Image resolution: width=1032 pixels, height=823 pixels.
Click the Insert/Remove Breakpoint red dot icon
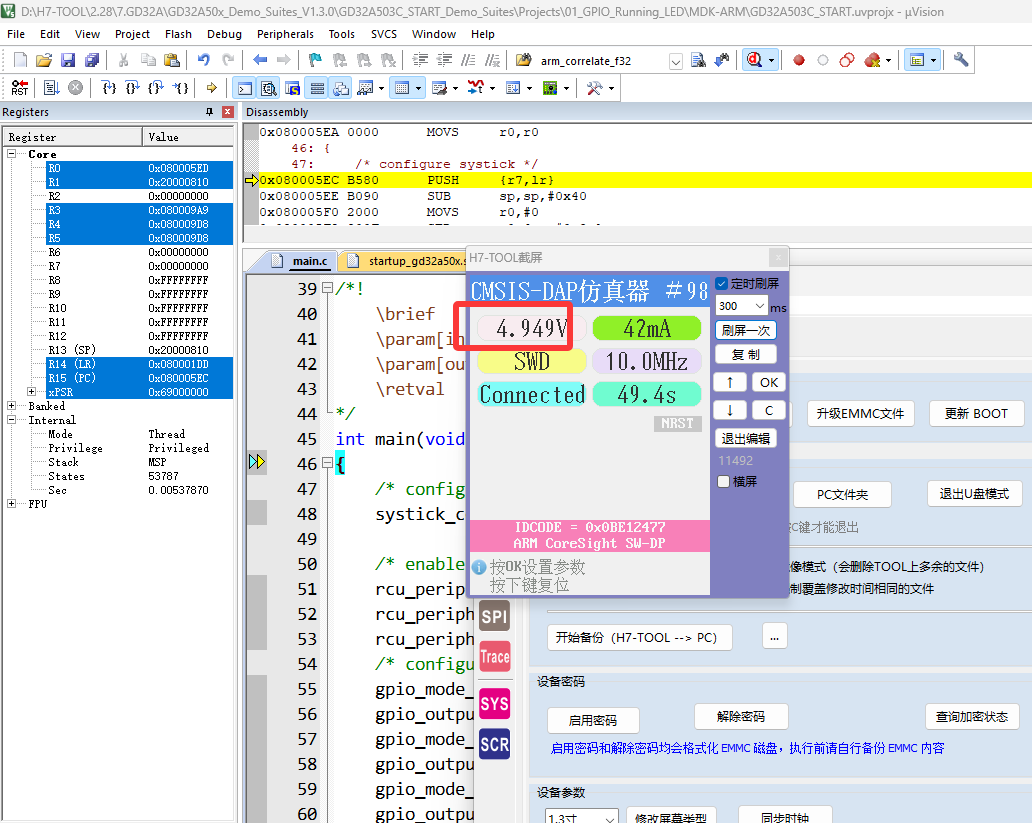pos(799,60)
